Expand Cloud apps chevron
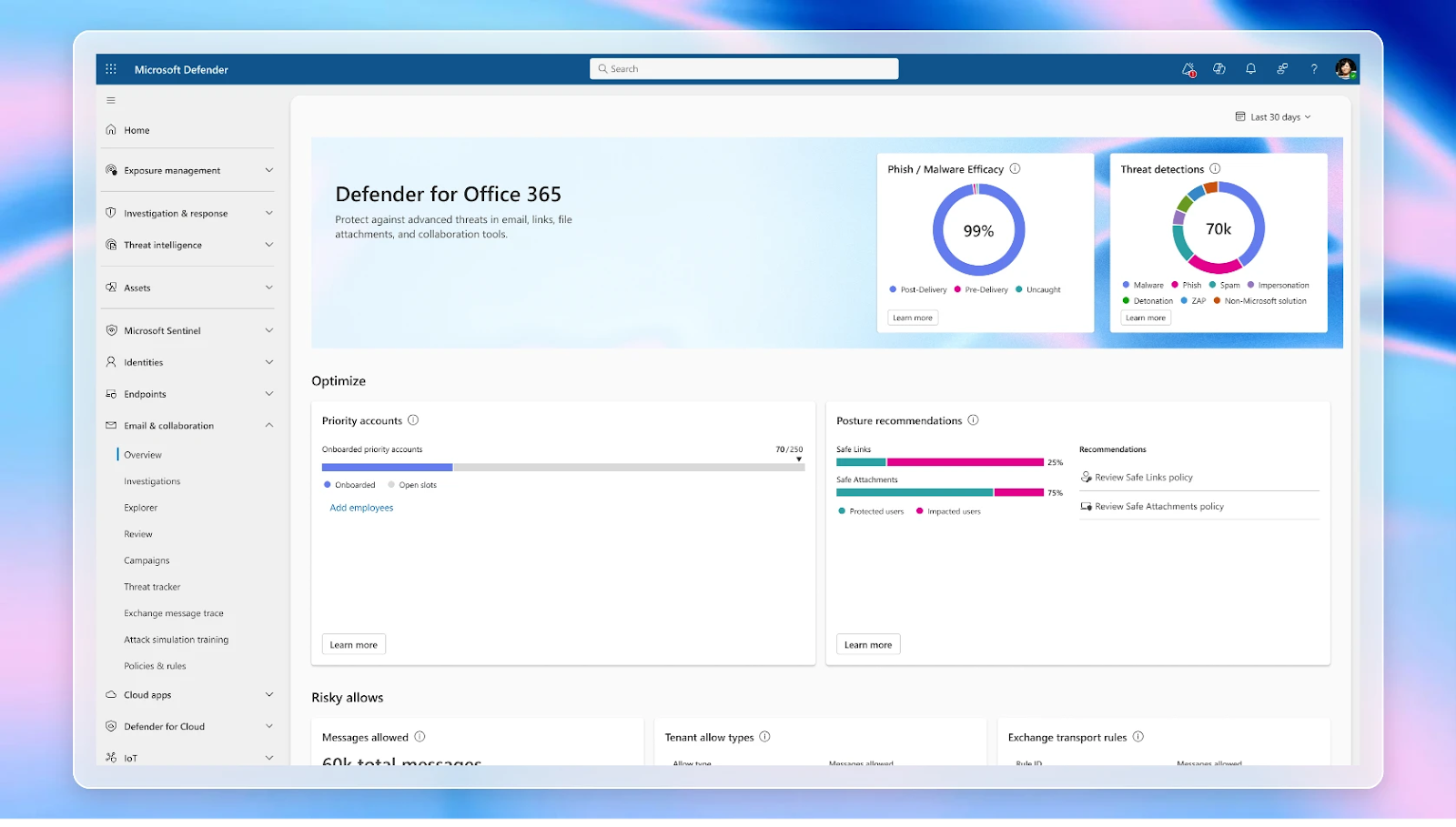 click(x=268, y=694)
